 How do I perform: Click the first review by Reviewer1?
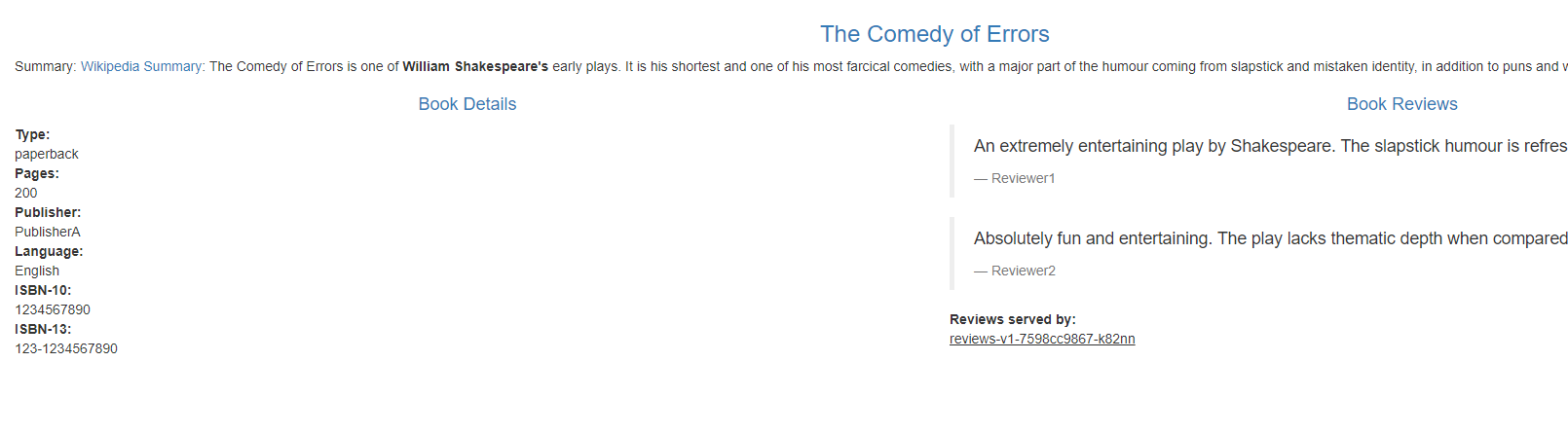1266,146
